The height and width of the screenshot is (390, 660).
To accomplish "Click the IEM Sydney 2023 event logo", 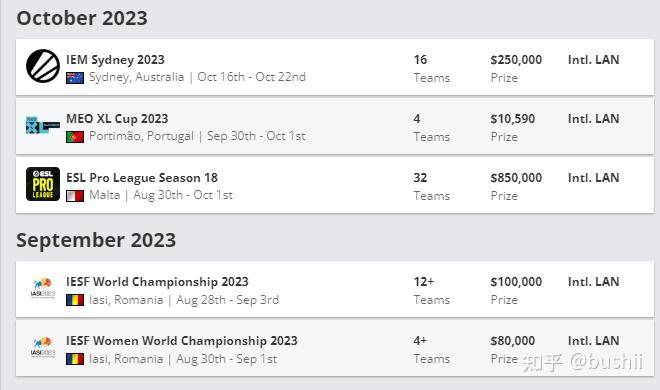I will point(43,66).
